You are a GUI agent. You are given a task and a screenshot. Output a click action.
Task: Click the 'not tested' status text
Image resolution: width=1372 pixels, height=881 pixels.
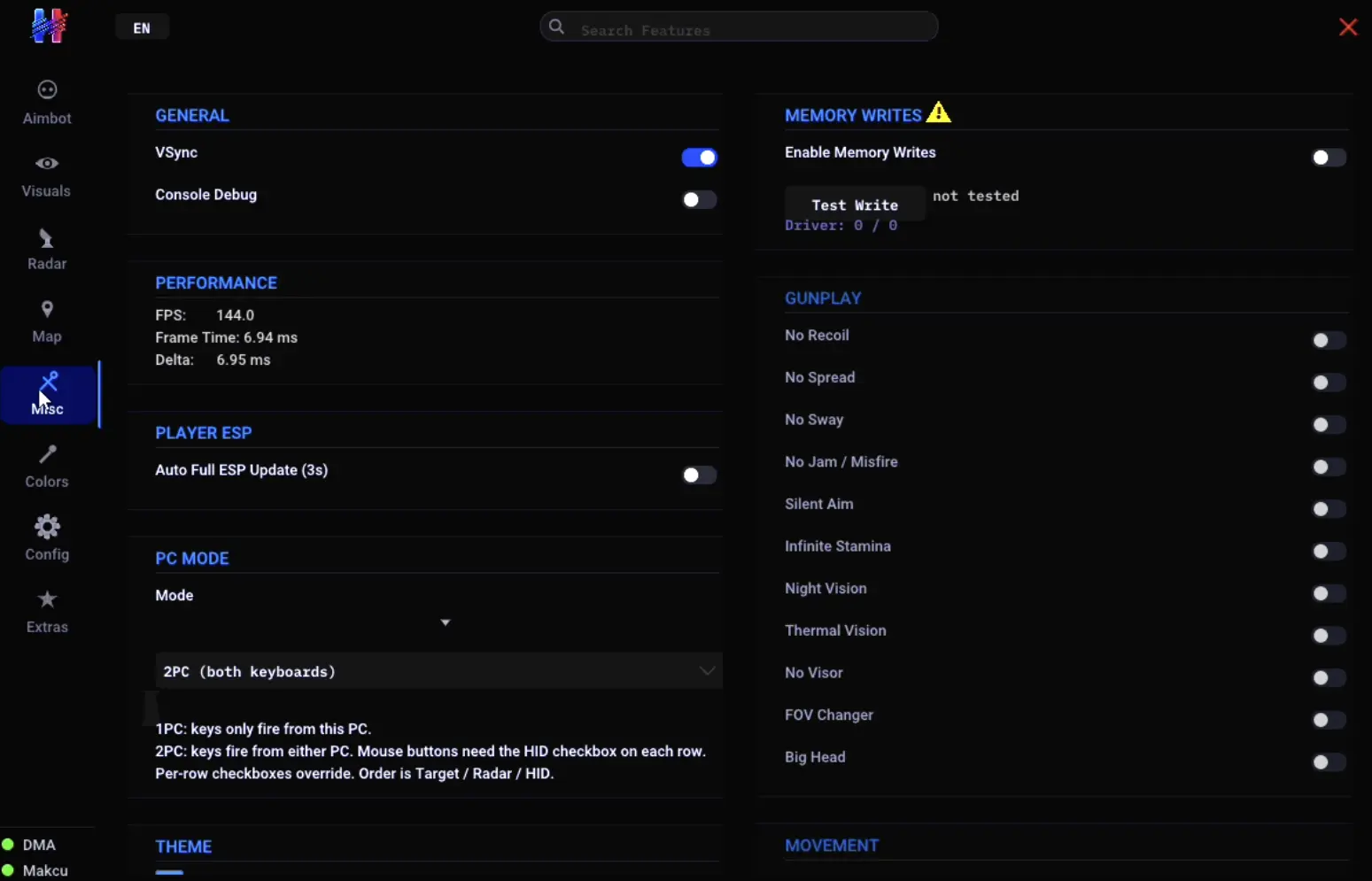pos(976,196)
